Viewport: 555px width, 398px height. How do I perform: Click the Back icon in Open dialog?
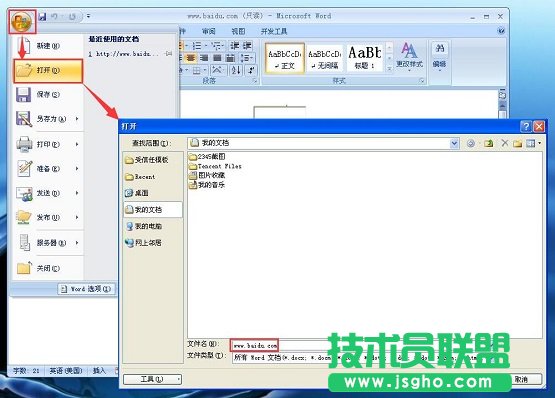click(471, 143)
